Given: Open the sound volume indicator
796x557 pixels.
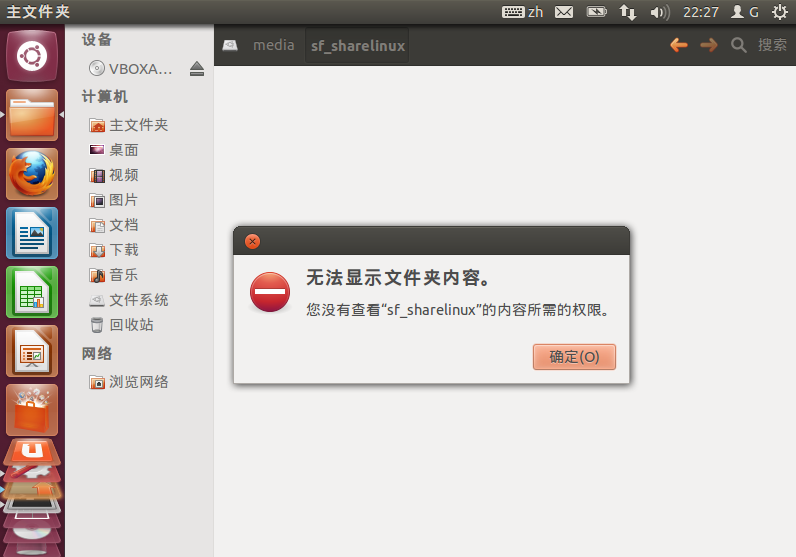Looking at the screenshot, I should point(660,12).
